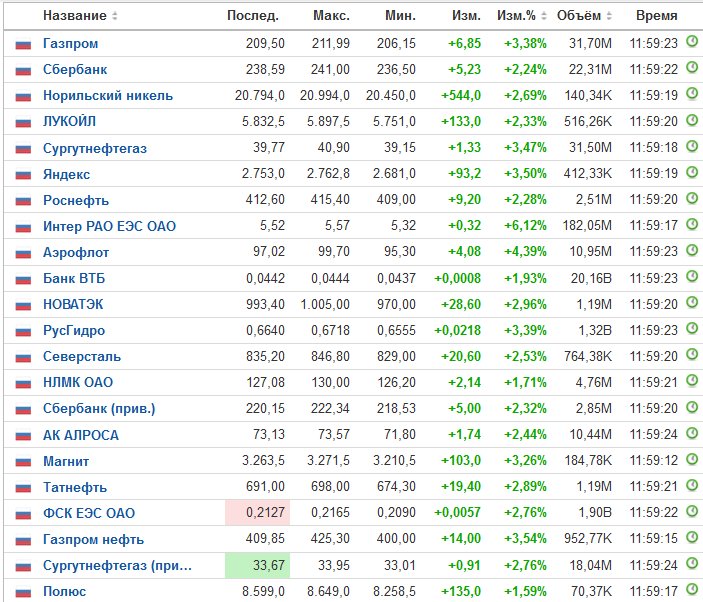
Task: Click the 20.794,0 last price value
Action: (260, 95)
